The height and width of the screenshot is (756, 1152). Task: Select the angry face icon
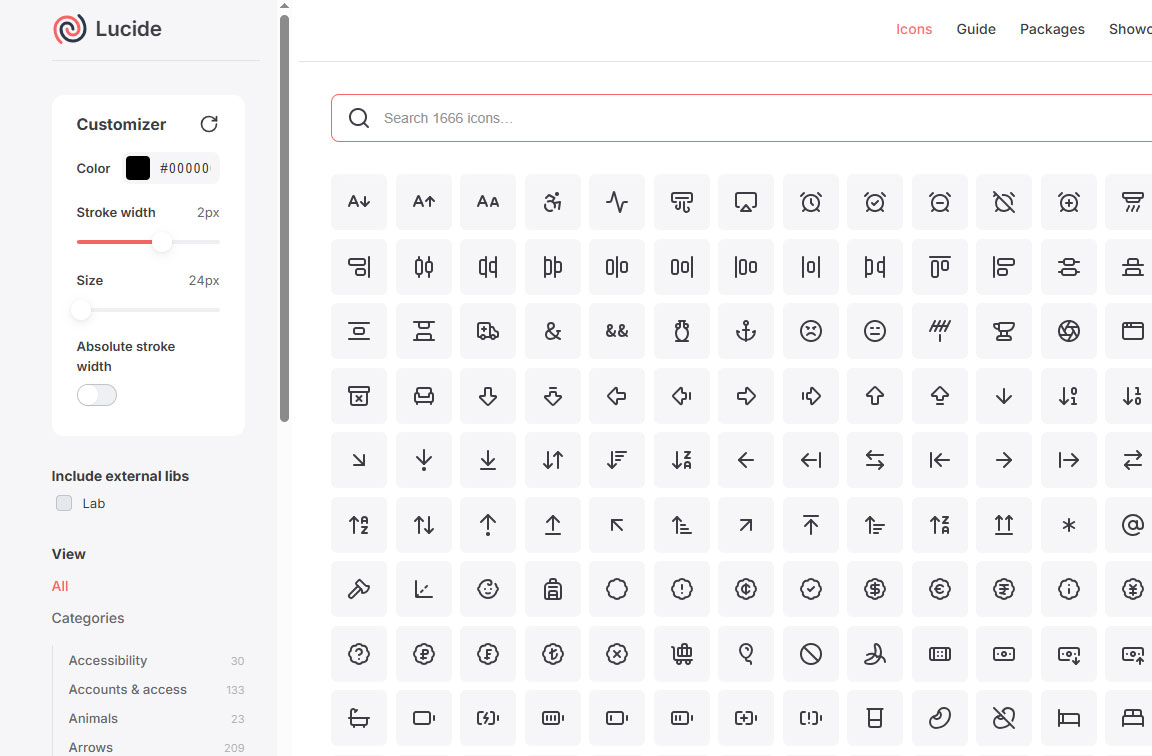point(811,331)
